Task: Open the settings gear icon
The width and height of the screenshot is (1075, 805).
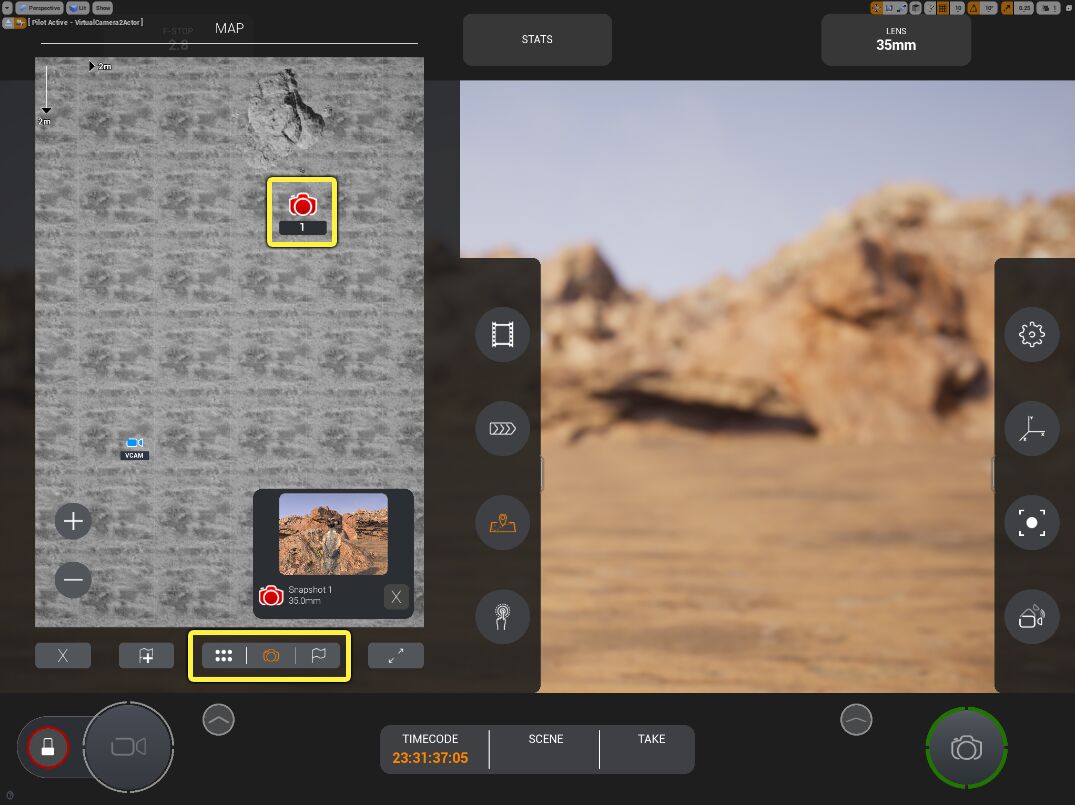Action: 1032,335
